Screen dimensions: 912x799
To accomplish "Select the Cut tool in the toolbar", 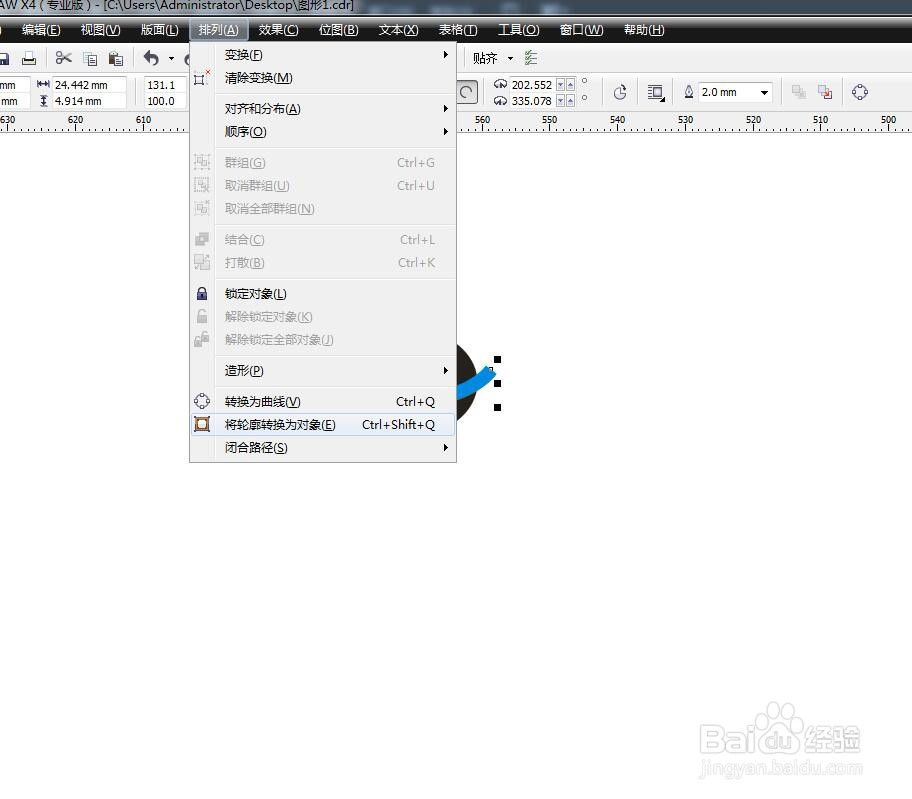I will pos(62,58).
